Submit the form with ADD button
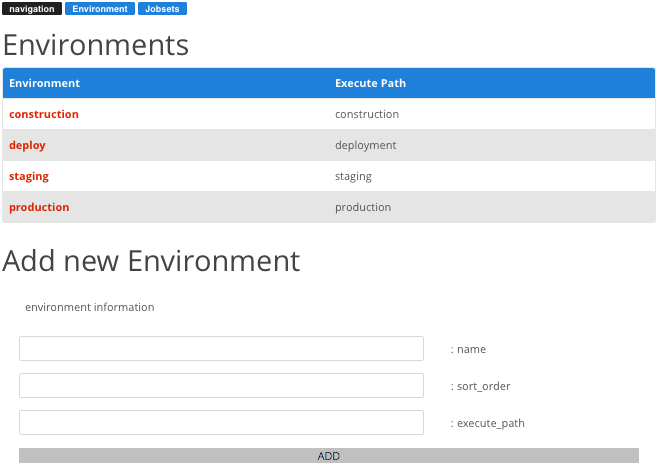The width and height of the screenshot is (659, 472). (329, 456)
